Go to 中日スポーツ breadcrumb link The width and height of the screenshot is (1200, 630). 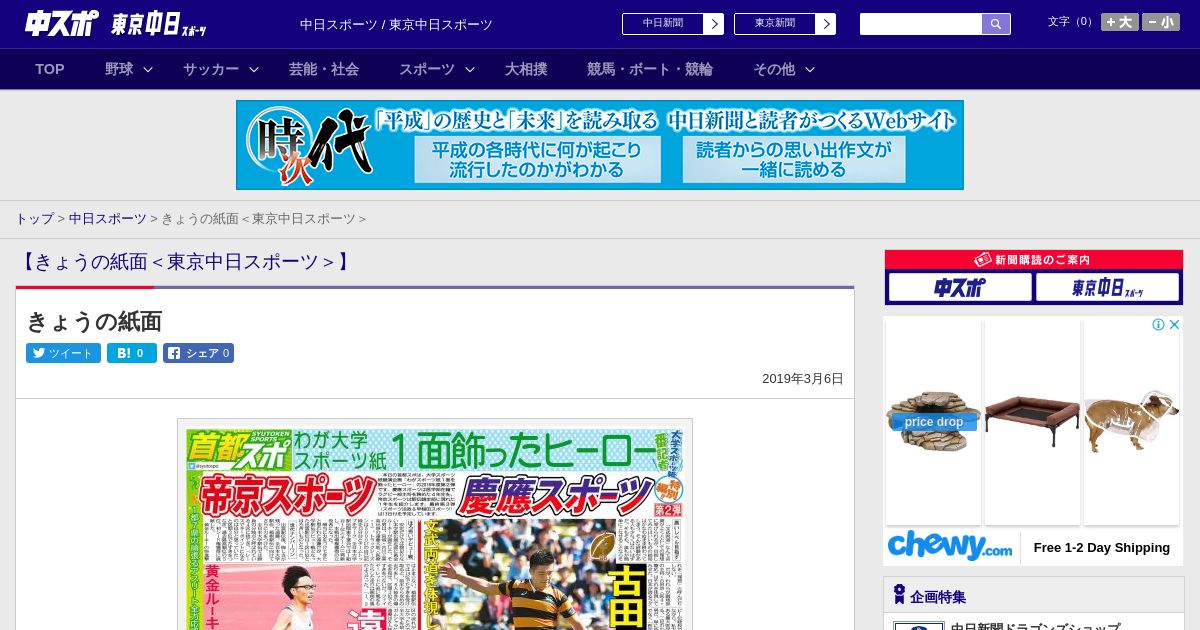point(108,218)
